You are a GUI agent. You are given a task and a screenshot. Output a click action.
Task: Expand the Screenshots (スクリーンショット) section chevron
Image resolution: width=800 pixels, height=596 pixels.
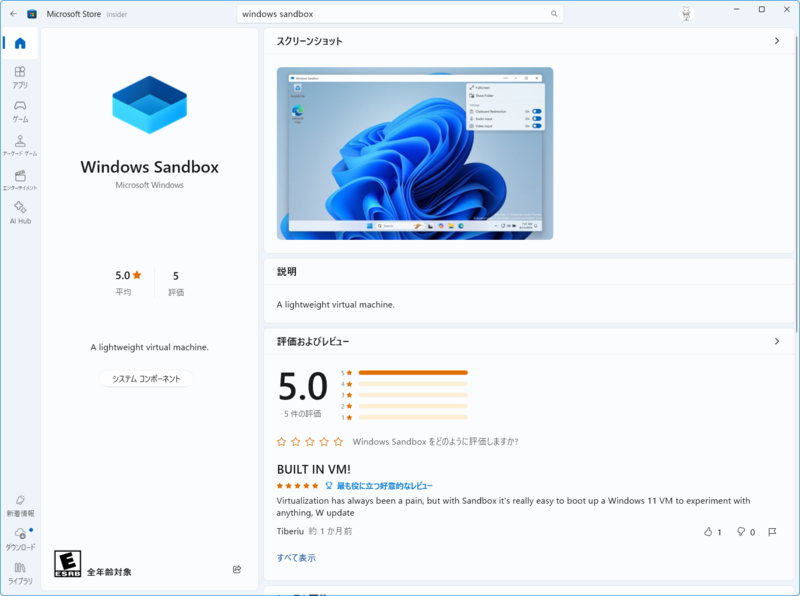pos(777,41)
